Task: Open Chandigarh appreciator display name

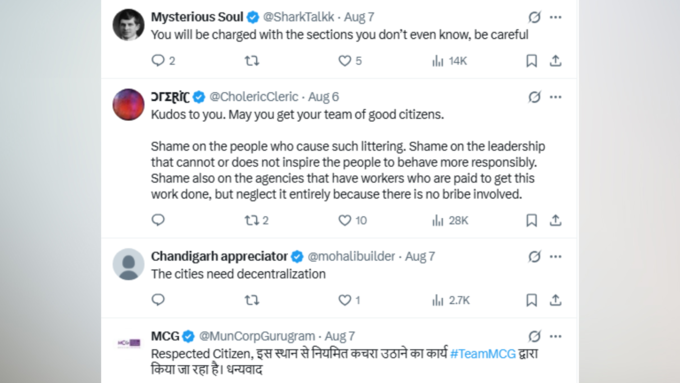Action: click(x=219, y=256)
